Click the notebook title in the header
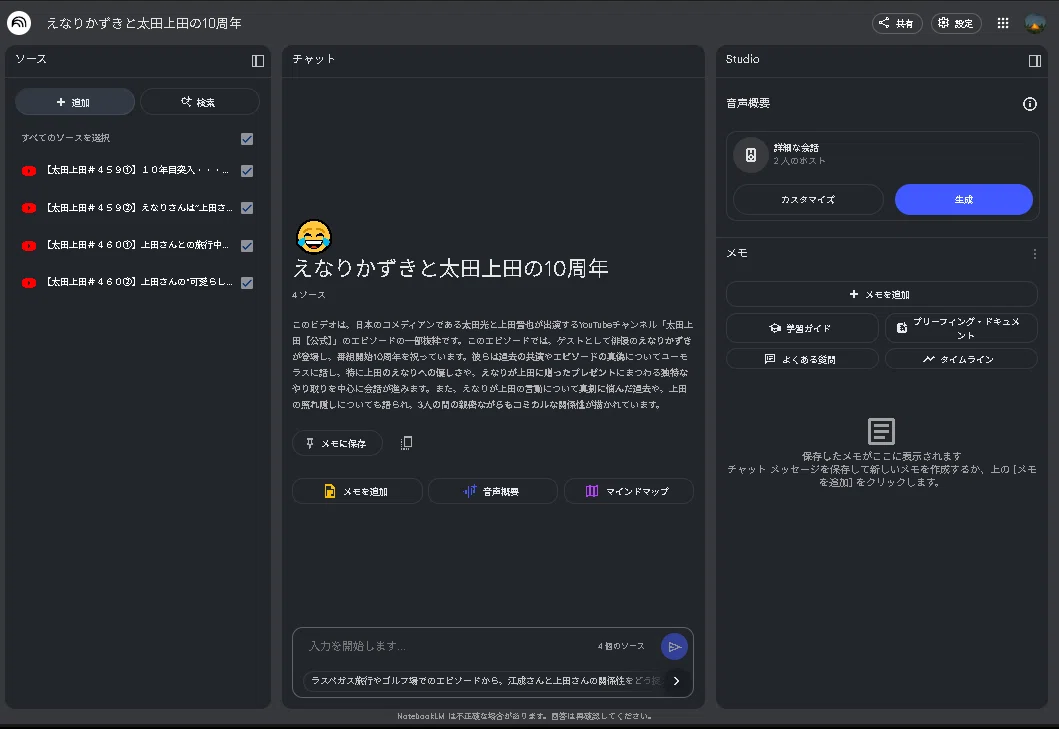 point(144,23)
